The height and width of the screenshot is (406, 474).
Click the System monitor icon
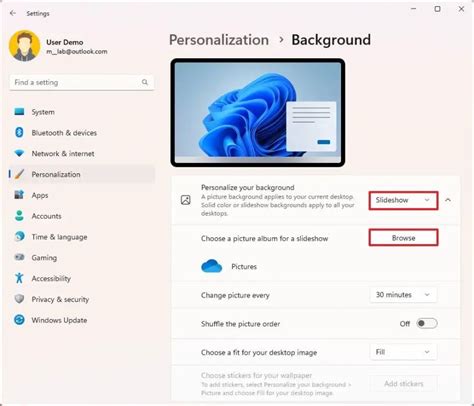19,112
